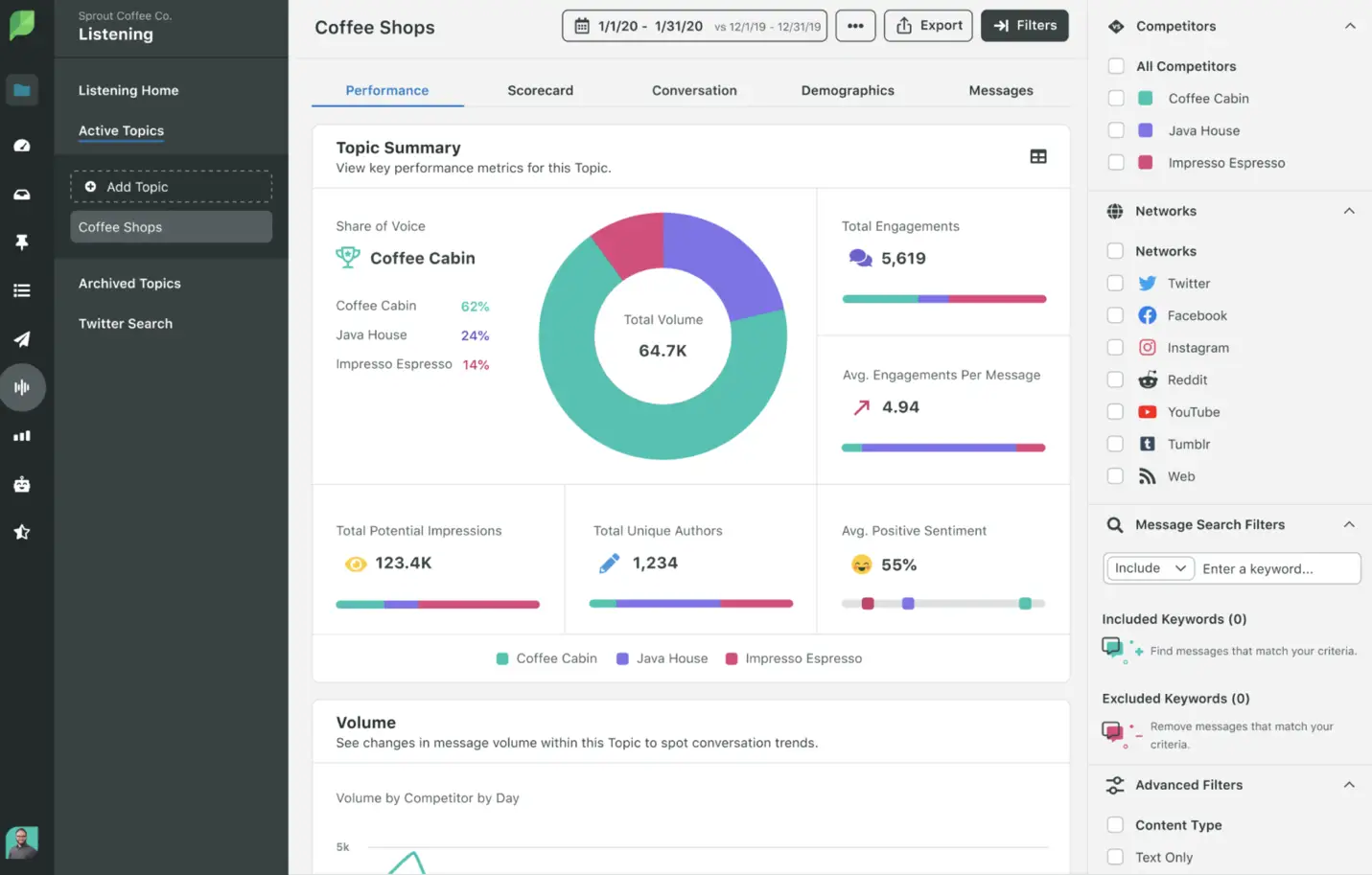This screenshot has width=1372, height=875.
Task: Open the dashboard gauge icon in rail
Action: (21, 146)
